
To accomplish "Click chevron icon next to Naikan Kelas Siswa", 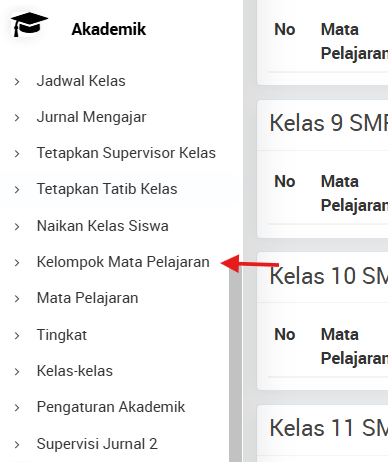I will tap(17, 227).
